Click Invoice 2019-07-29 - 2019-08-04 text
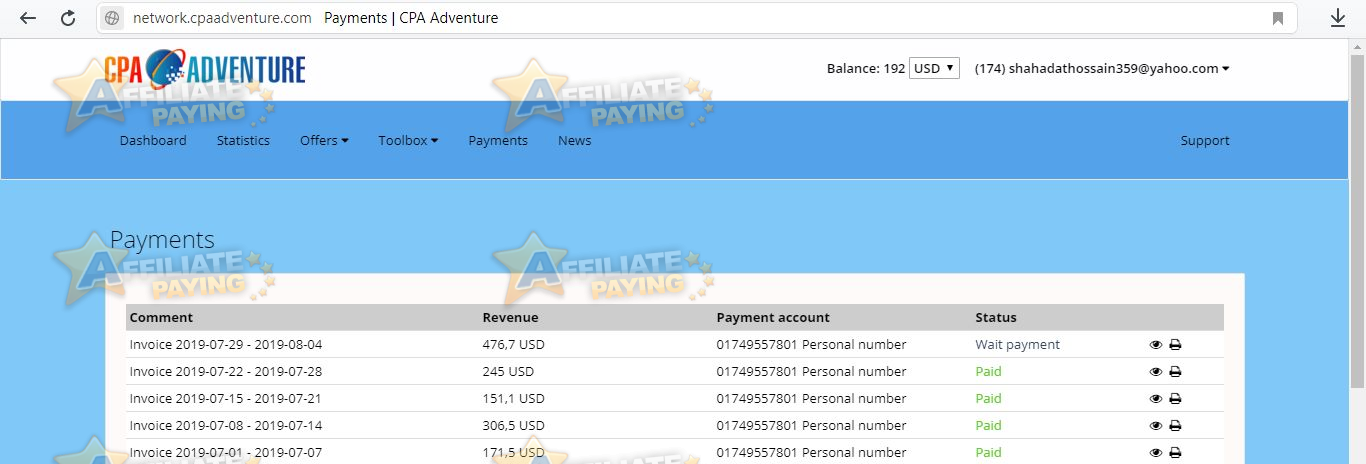This screenshot has width=1366, height=464. (226, 345)
